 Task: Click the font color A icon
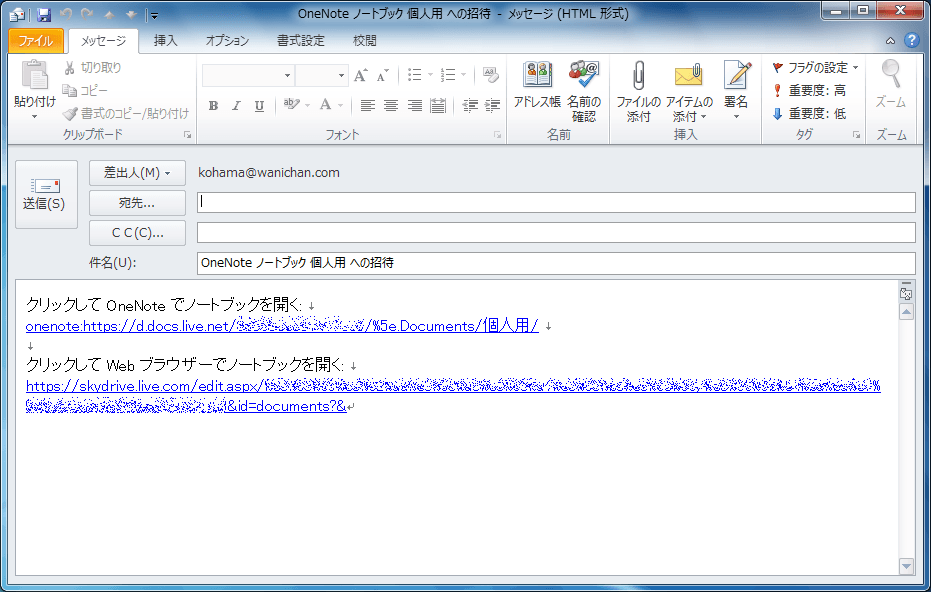[325, 105]
